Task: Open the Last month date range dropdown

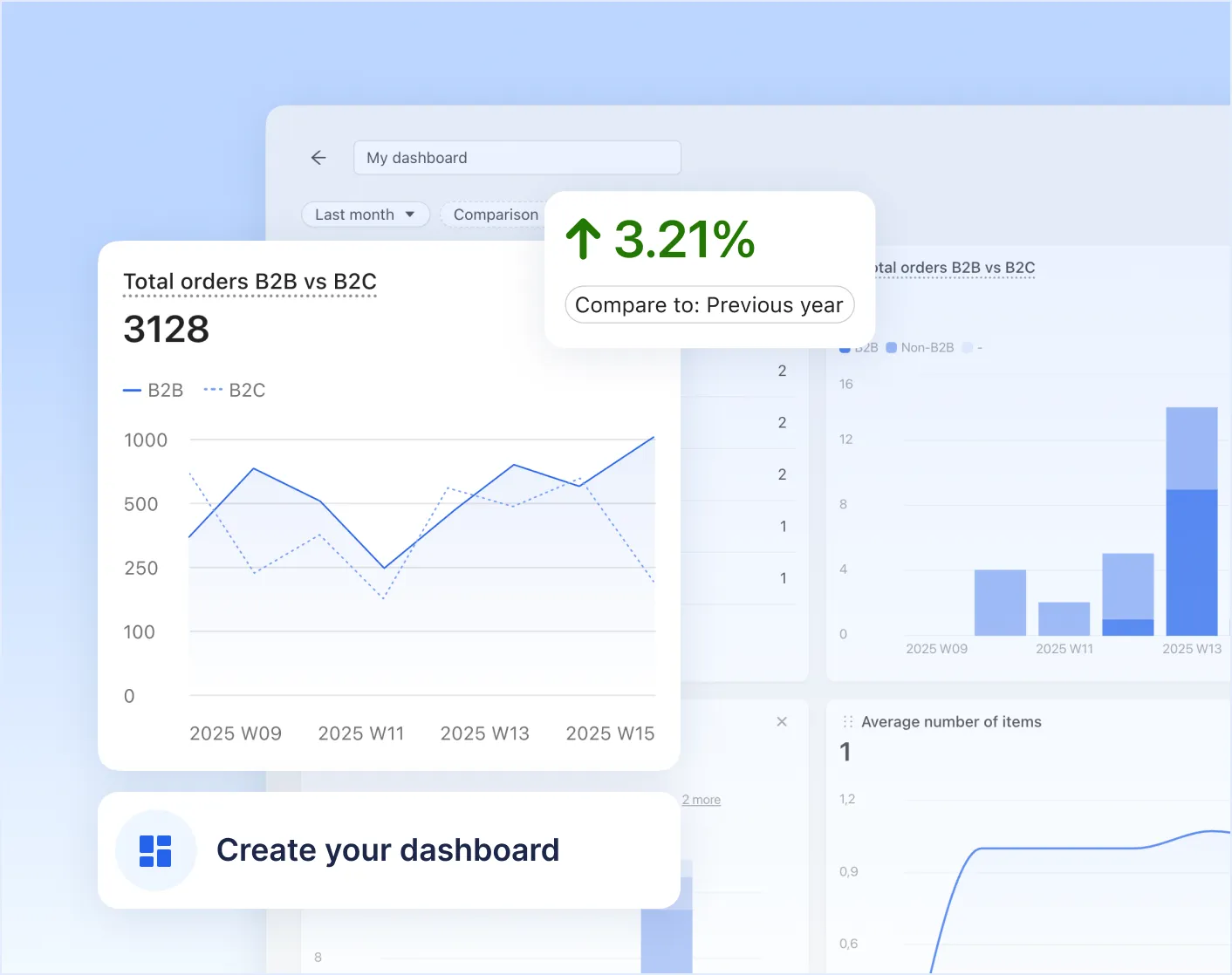Action: (x=366, y=215)
